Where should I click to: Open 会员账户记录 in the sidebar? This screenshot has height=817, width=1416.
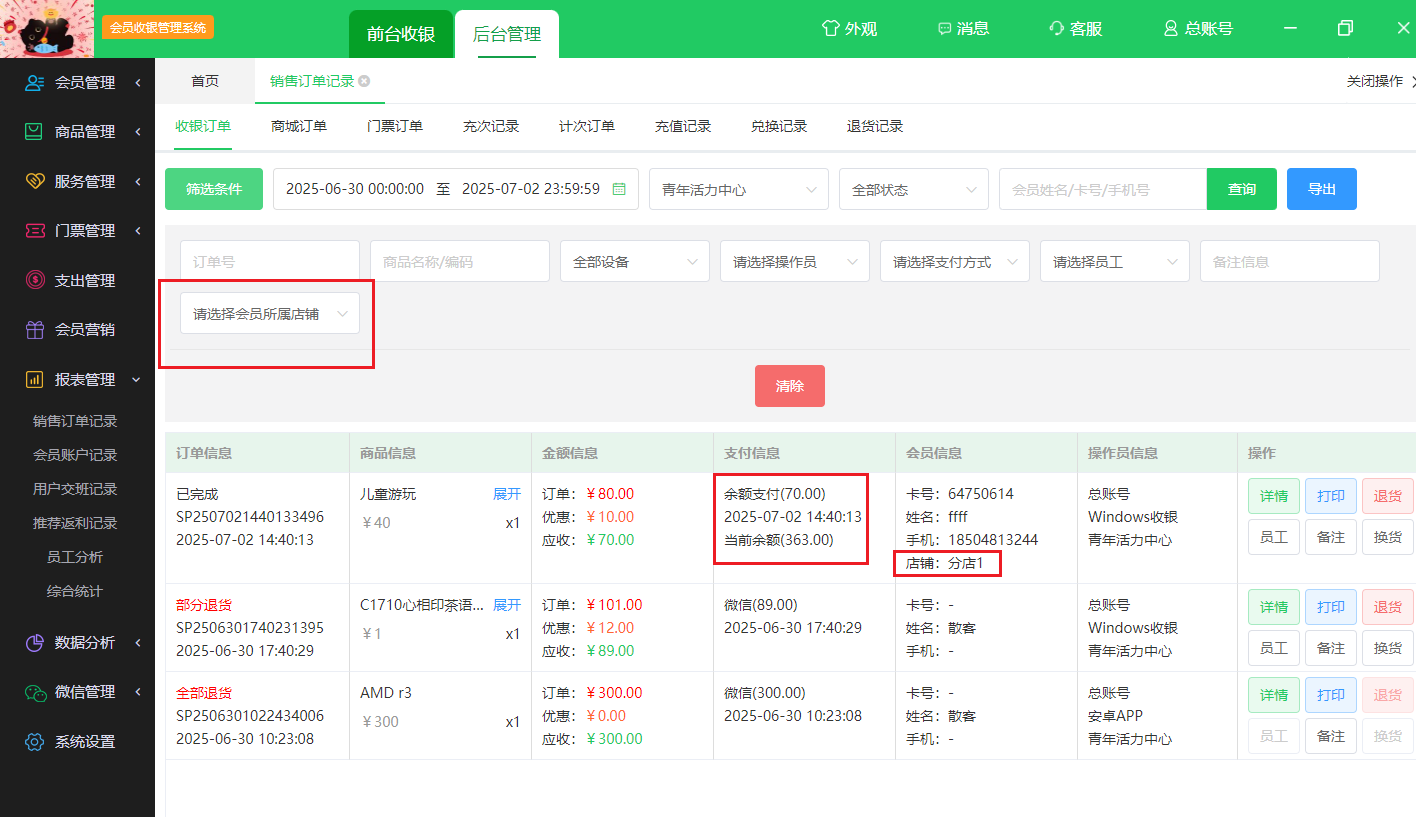75,455
